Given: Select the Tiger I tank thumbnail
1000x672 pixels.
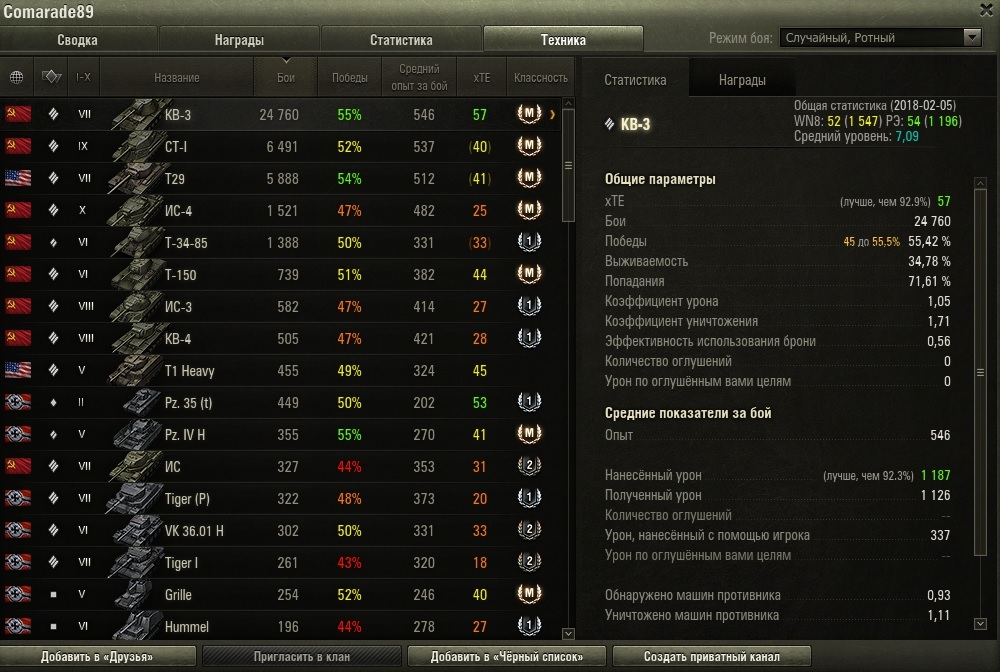Looking at the screenshot, I should 135,562.
